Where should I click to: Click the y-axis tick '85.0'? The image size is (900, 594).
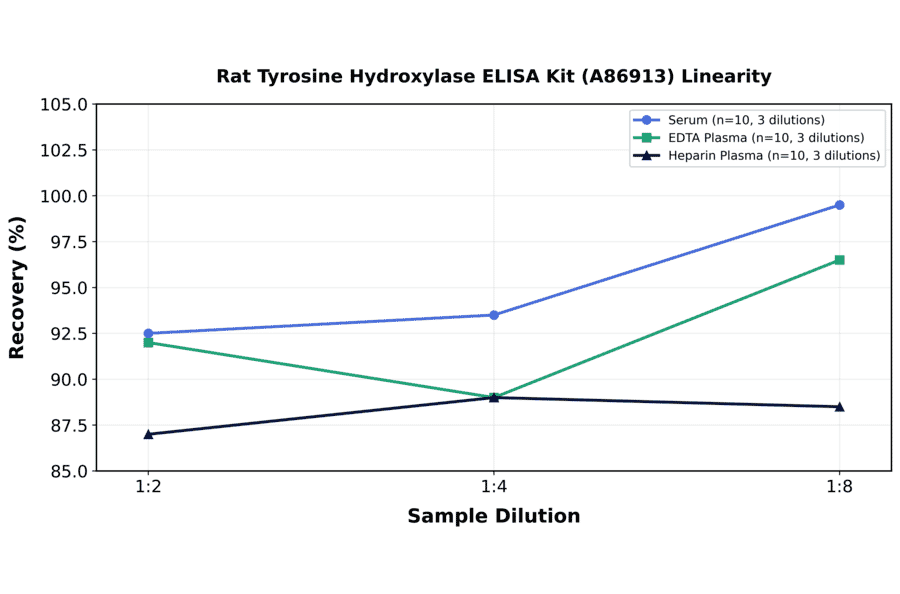click(69, 472)
